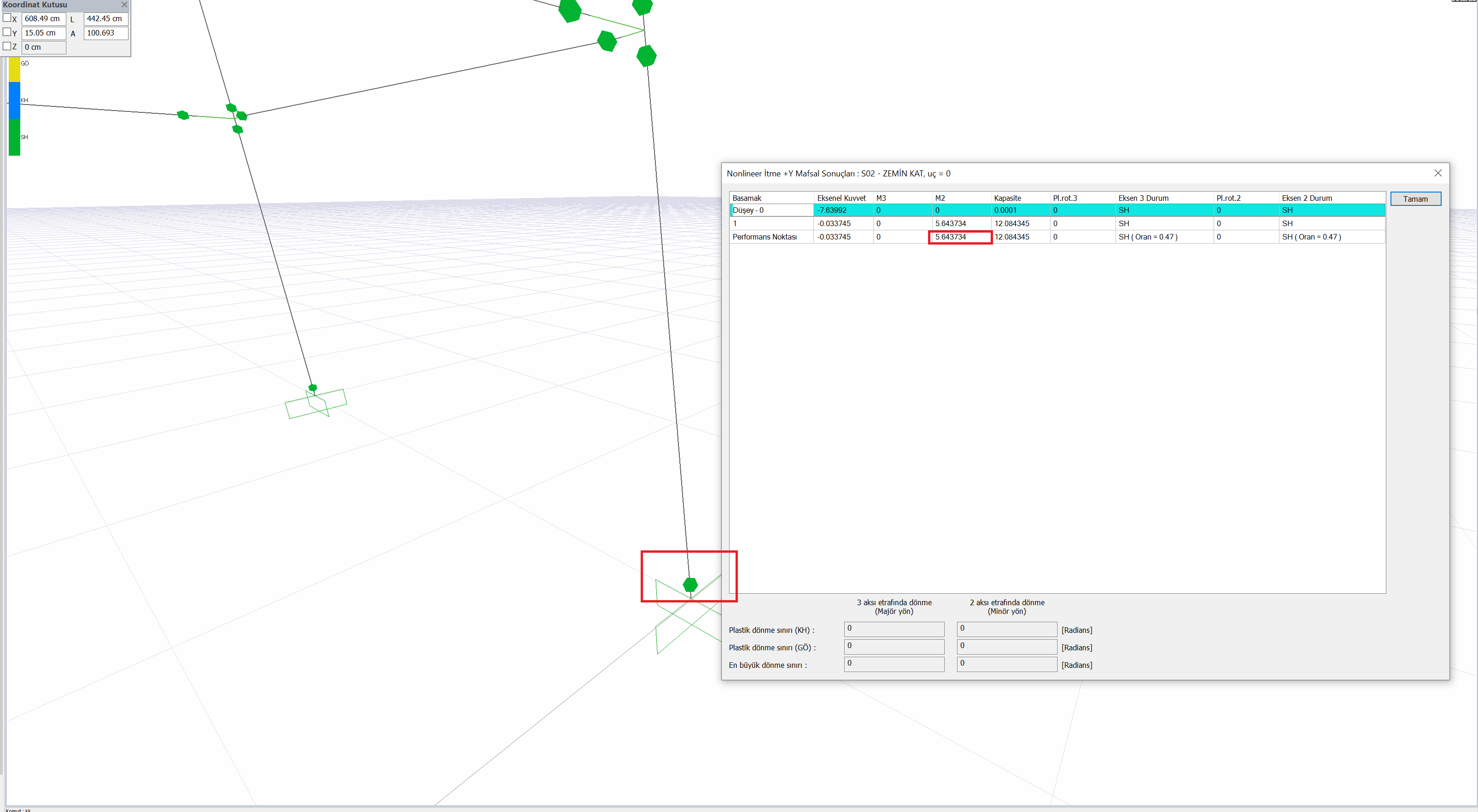
Task: Enable the Y coordinate lock checkbox
Action: (7, 32)
